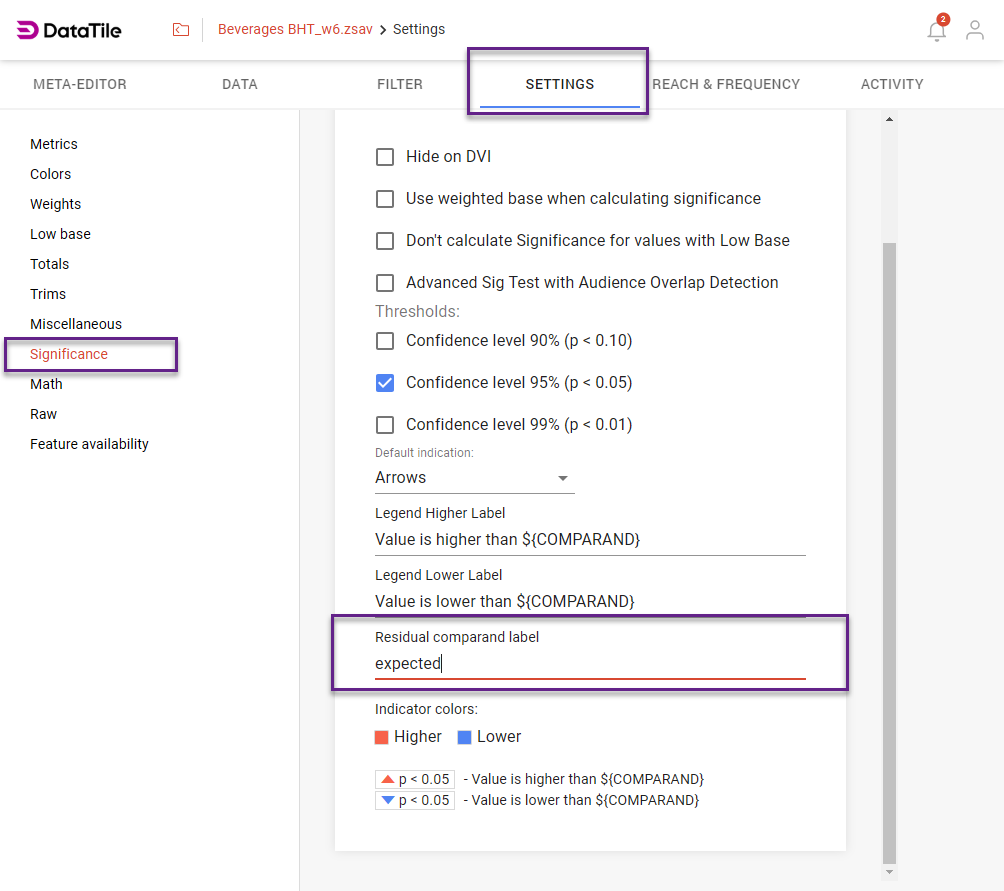Open Feature availability settings section

coord(89,444)
